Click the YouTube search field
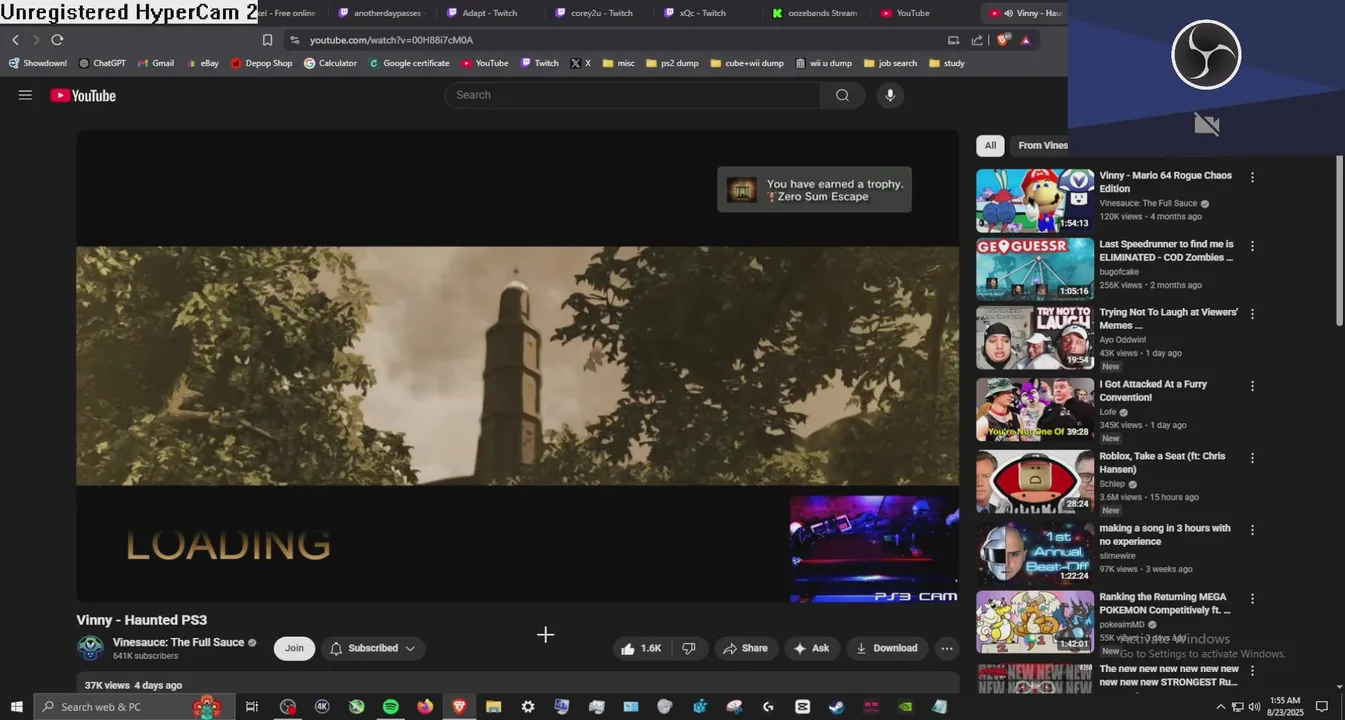Screen dimensions: 1345x720 (633, 95)
